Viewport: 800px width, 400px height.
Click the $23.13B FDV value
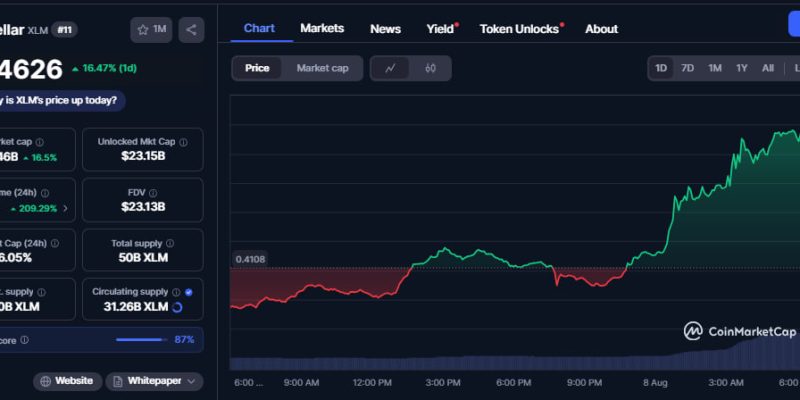coord(143,207)
